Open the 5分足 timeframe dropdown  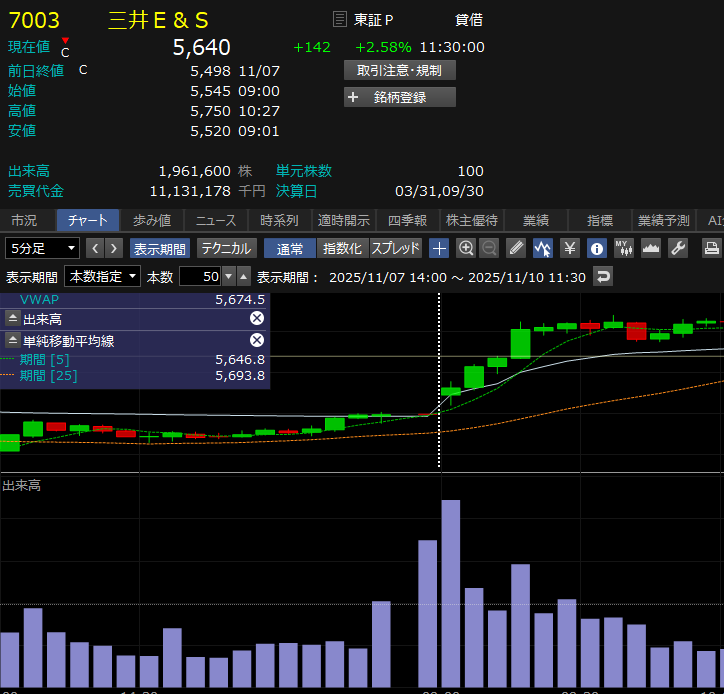43,248
